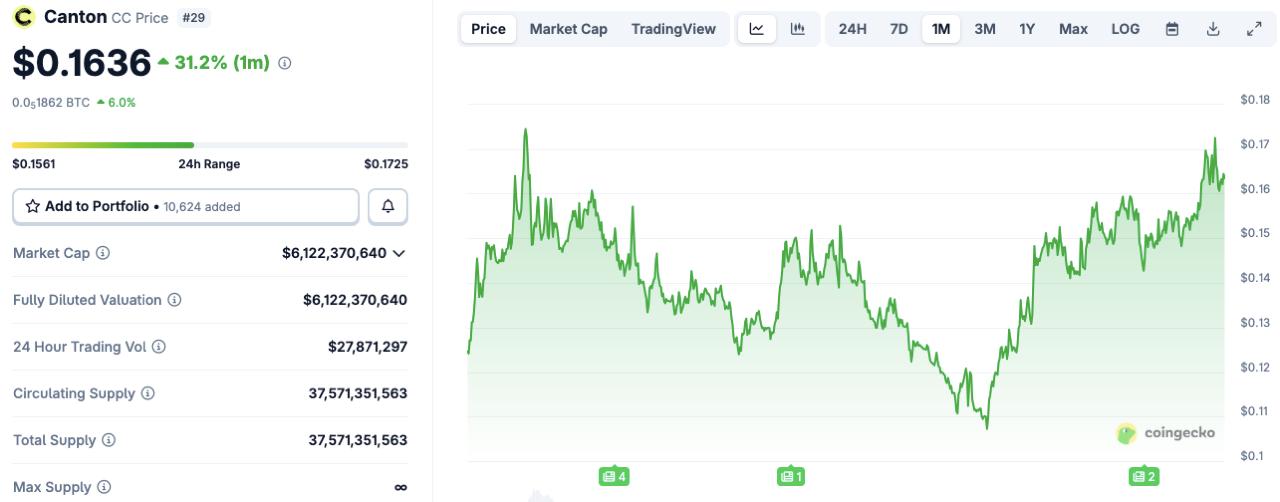Expand the Market Cap value chevron

pos(399,253)
